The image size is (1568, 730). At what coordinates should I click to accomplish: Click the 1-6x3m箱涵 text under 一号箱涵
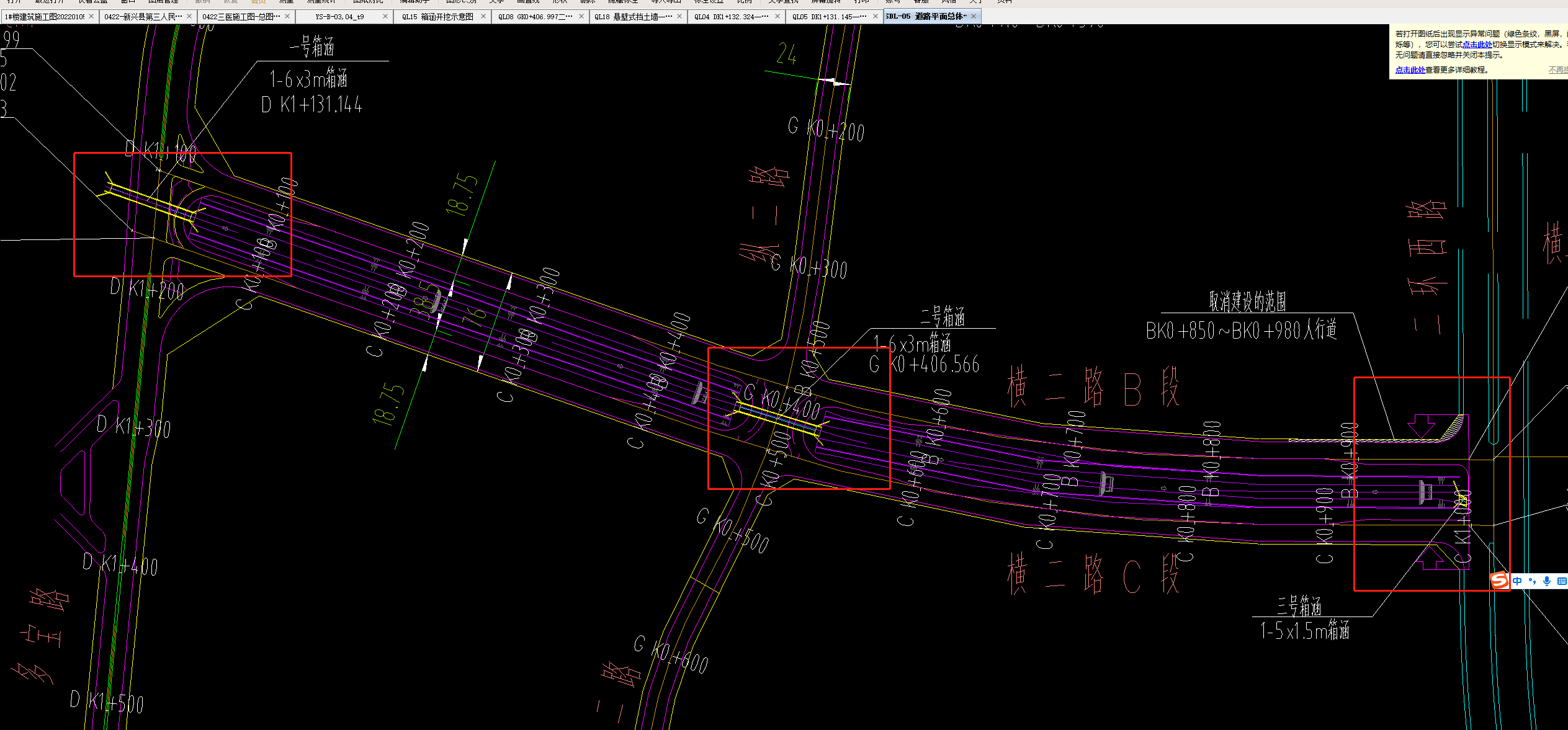click(x=308, y=79)
